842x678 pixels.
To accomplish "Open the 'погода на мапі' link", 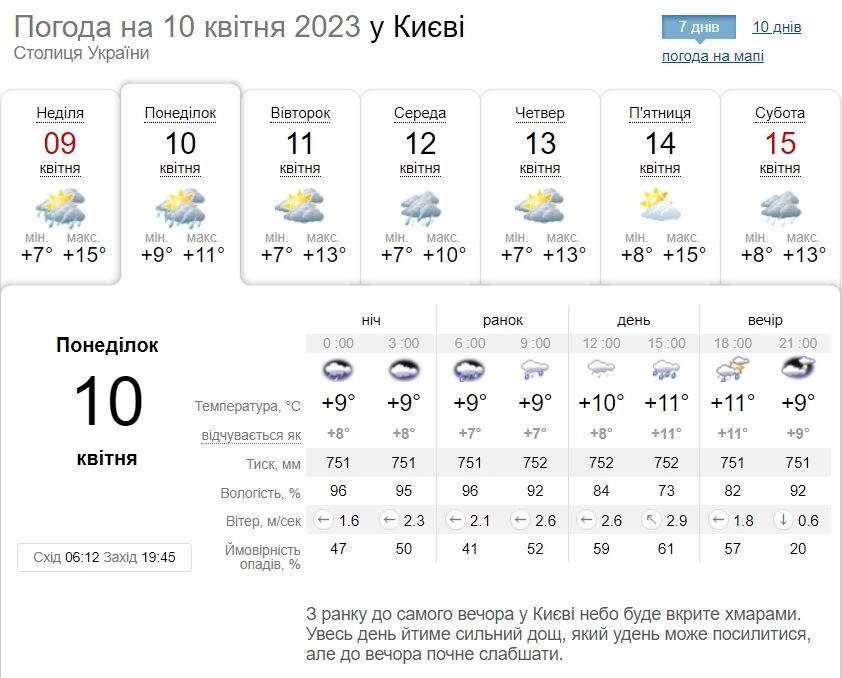I will click(715, 55).
